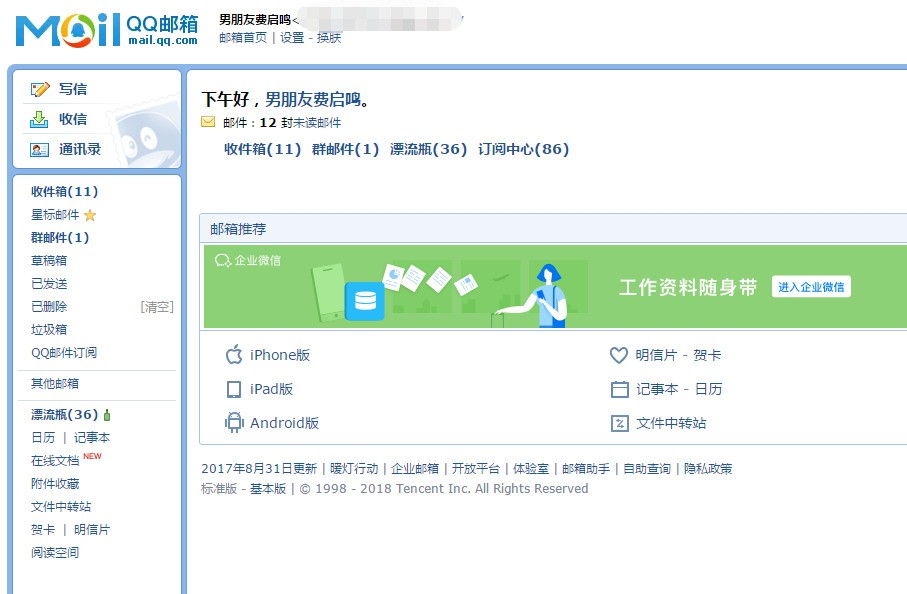
Task: Open 阅读空间 in sidebar
Action: point(55,552)
